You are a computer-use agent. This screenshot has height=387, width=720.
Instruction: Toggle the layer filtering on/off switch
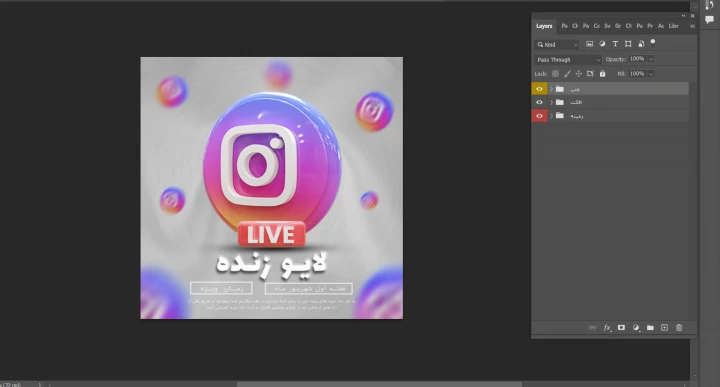coord(652,43)
